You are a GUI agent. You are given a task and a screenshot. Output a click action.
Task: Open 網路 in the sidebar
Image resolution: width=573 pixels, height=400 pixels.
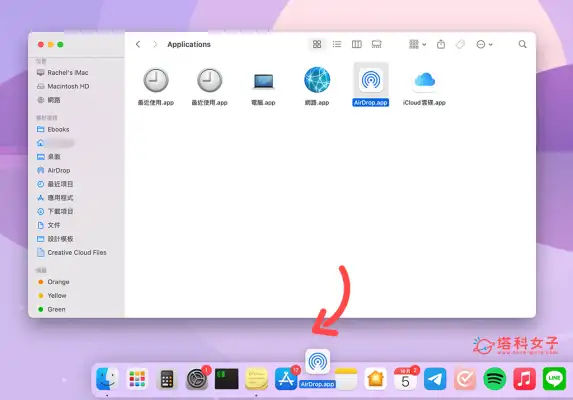coord(49,100)
